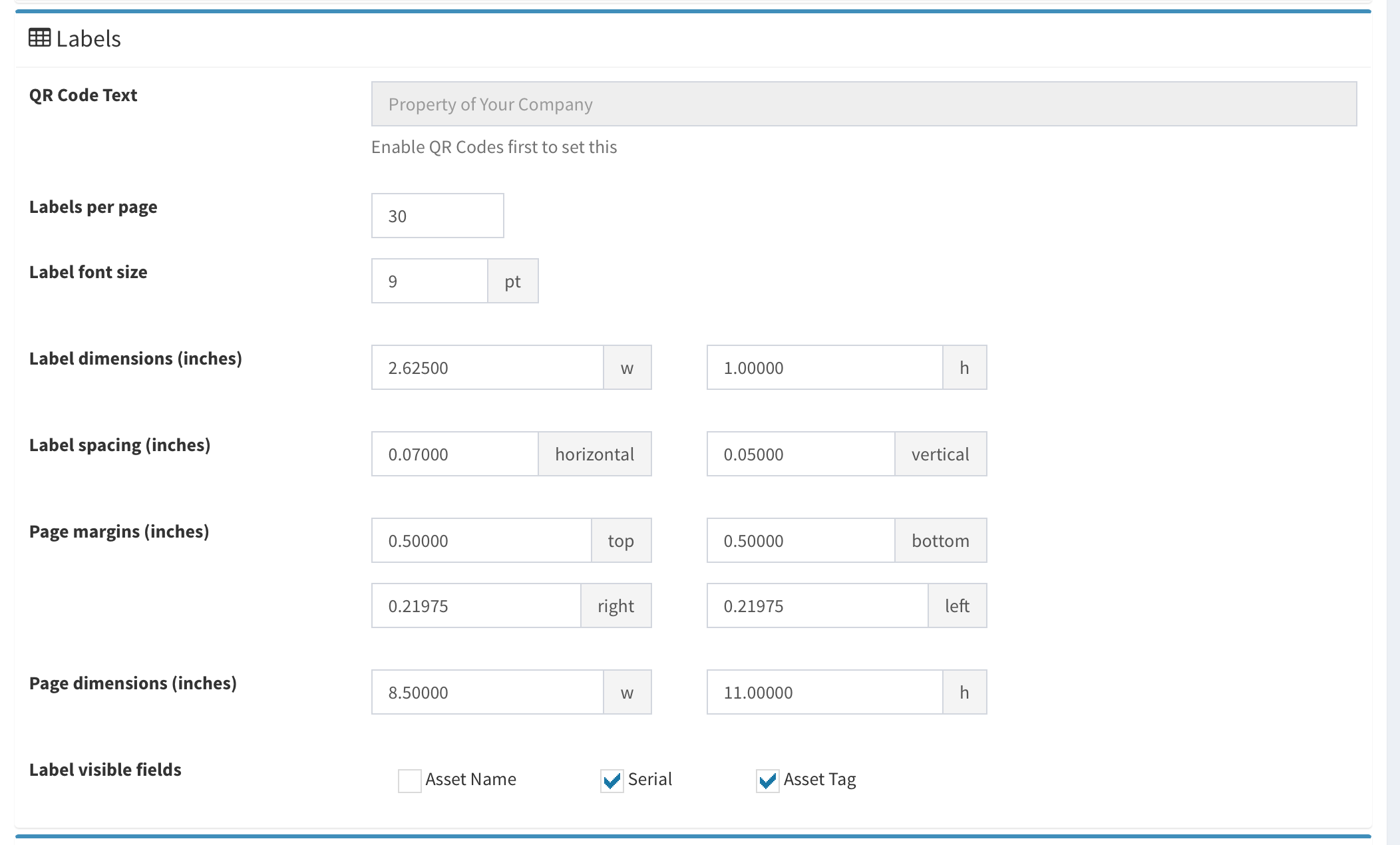
Task: Click the Label font size field
Action: [x=429, y=281]
